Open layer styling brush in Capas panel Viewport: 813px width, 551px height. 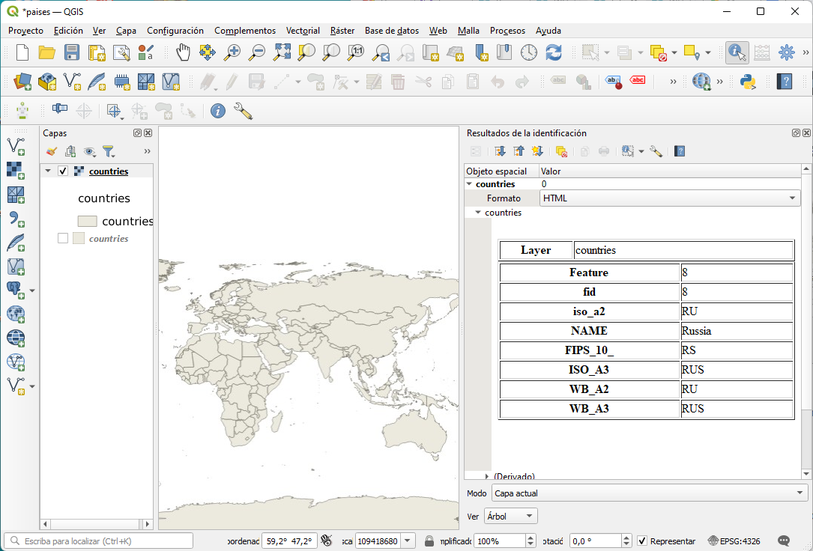click(51, 151)
